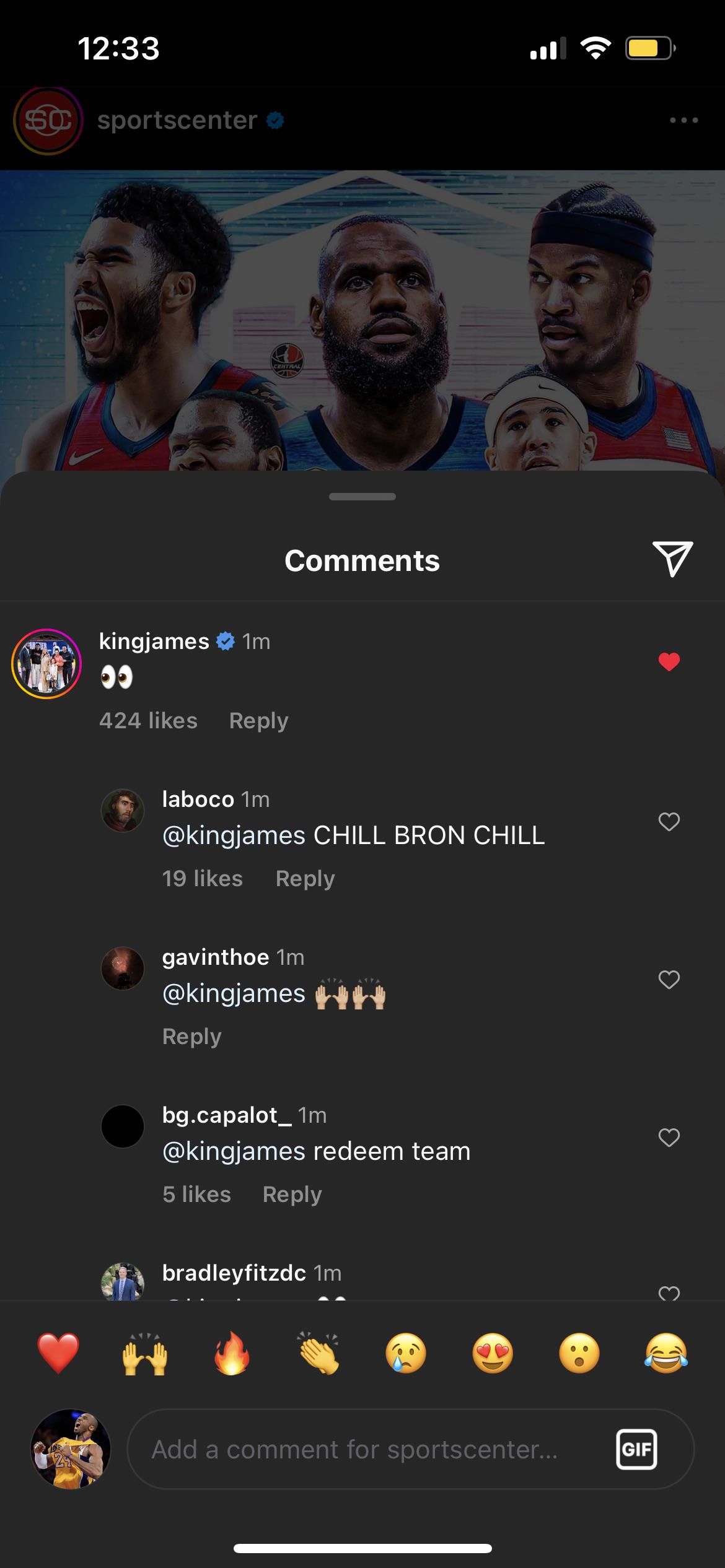This screenshot has height=1568, width=725.
Task: Open the three-dots post options menu
Action: pyautogui.click(x=683, y=120)
